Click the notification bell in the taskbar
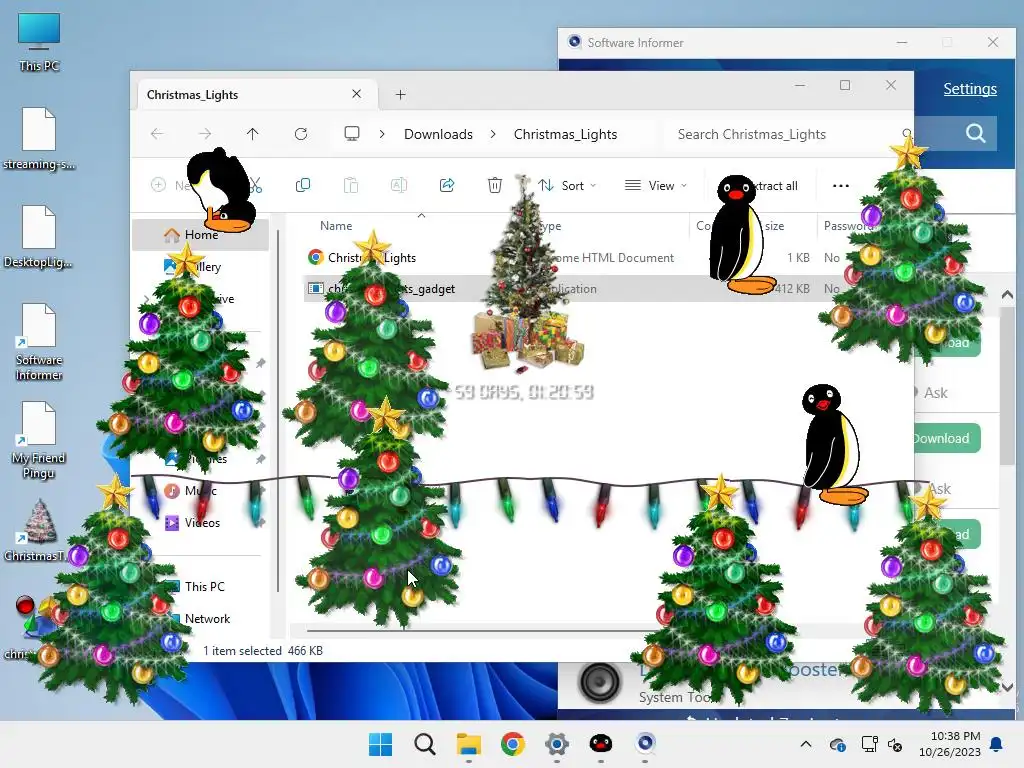Screen dimensions: 1024x768 point(997,744)
